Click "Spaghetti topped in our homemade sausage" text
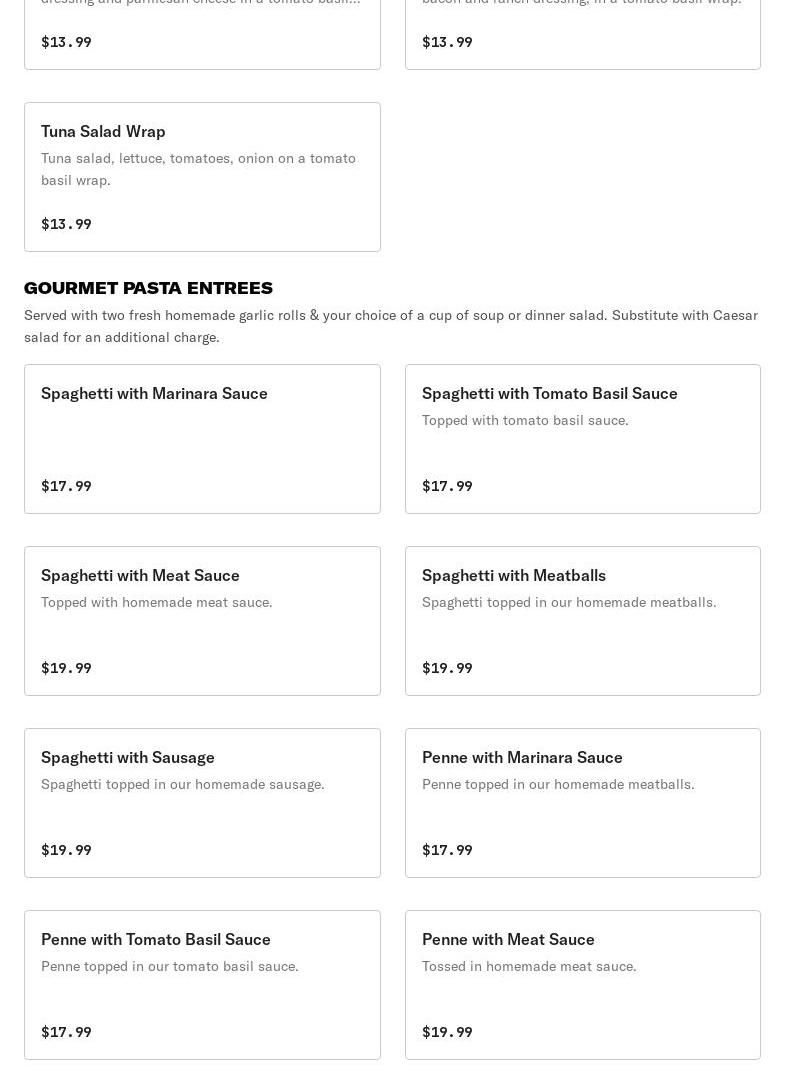Image resolution: width=785 pixels, height=1089 pixels. (x=182, y=784)
